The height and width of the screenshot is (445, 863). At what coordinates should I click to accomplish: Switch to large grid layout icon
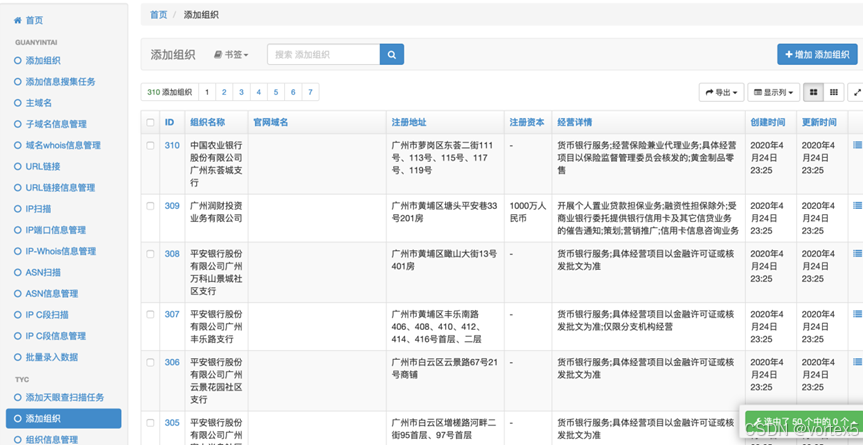pyautogui.click(x=813, y=92)
